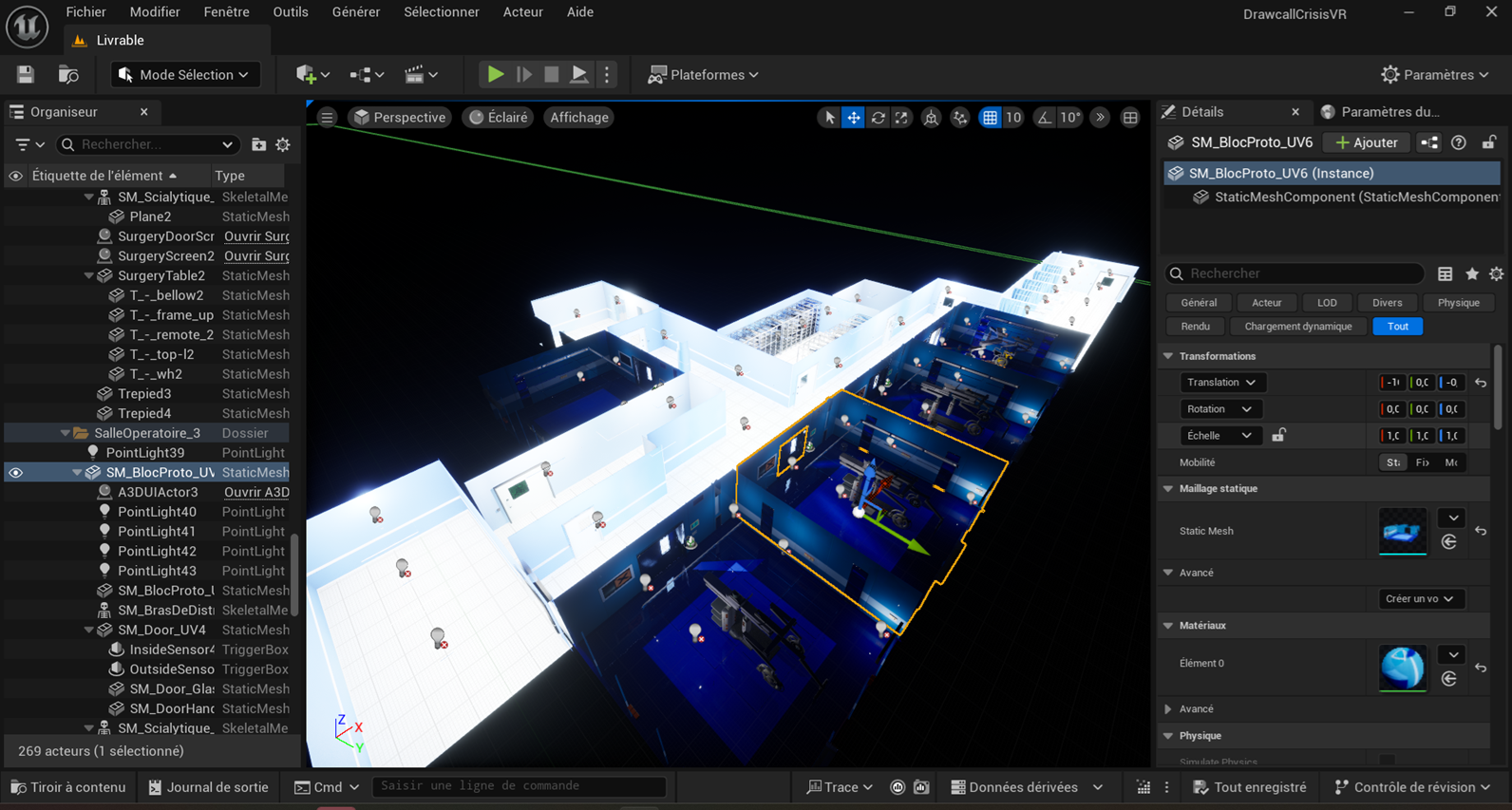1512x810 pixels.
Task: Open the content browse icon beside save
Action: click(x=68, y=75)
